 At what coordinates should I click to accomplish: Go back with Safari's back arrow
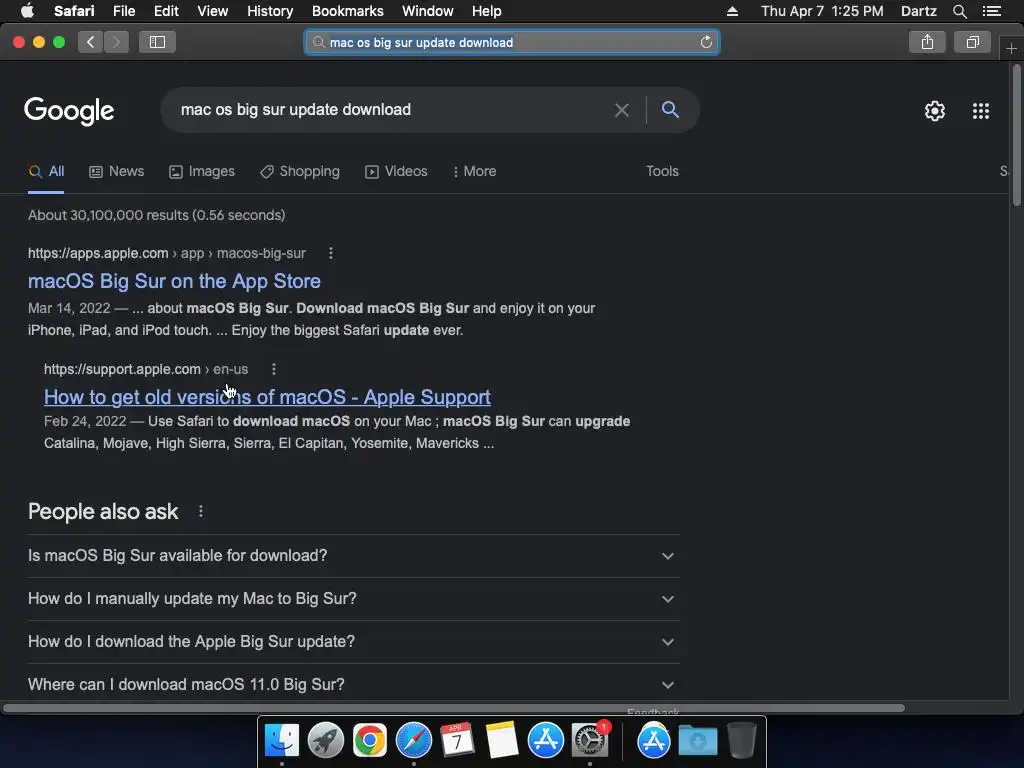91,42
